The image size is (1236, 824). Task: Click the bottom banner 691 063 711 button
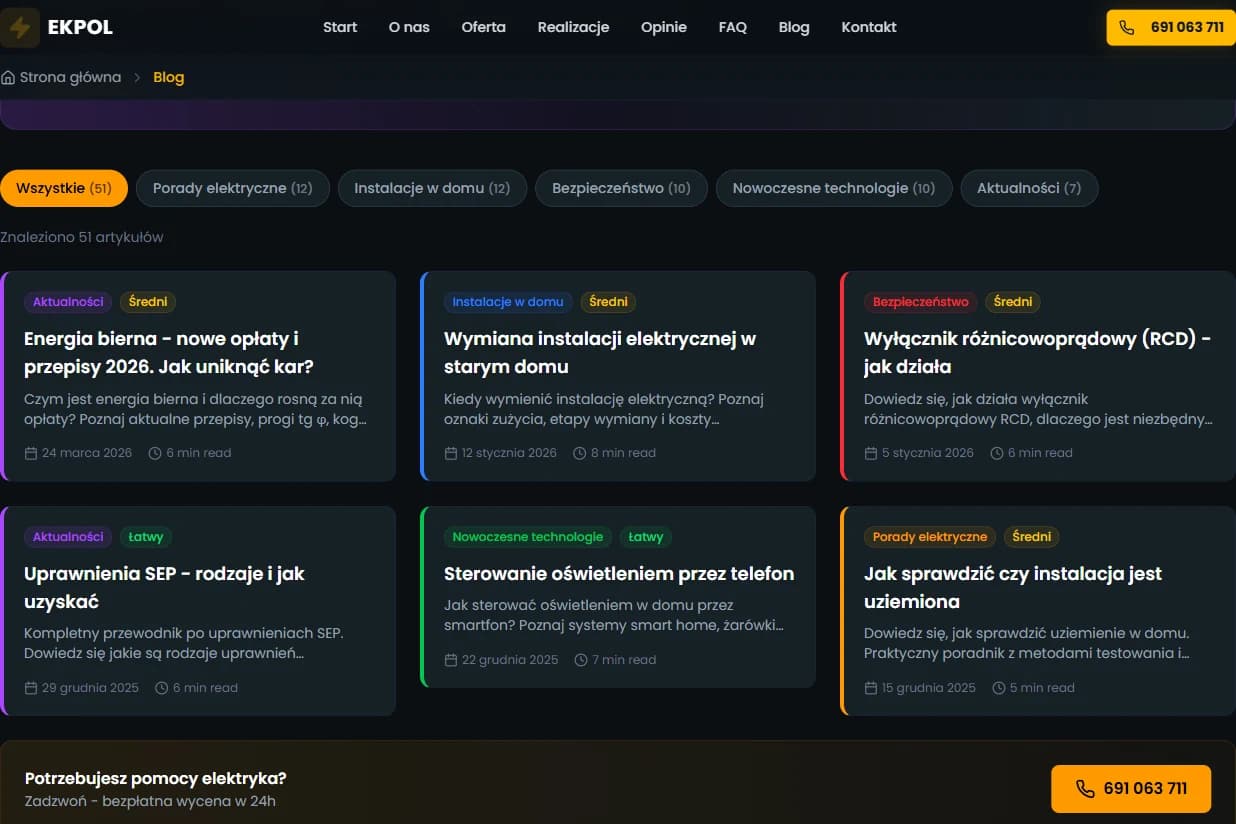(1131, 789)
